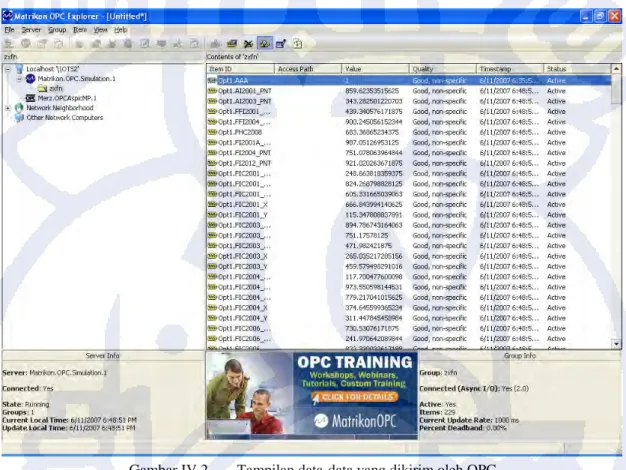
Task: Select the Opt1.FI2001A item row
Action: tap(409, 143)
